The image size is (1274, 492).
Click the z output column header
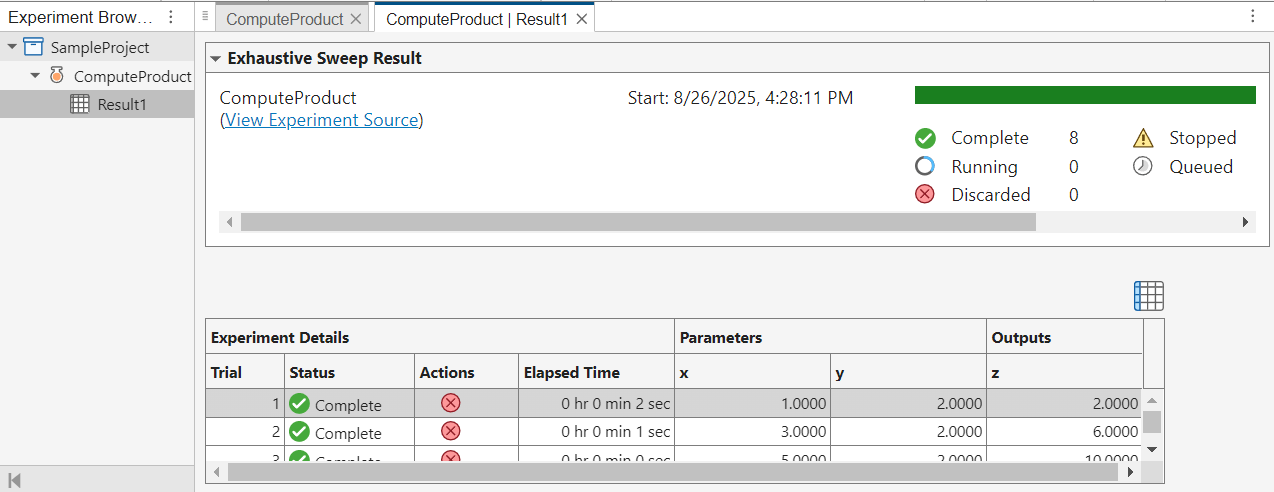click(x=1064, y=372)
